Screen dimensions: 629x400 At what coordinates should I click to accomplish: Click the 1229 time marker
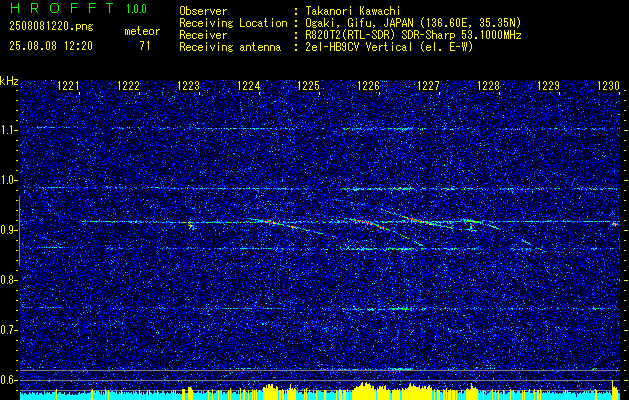(x=548, y=86)
